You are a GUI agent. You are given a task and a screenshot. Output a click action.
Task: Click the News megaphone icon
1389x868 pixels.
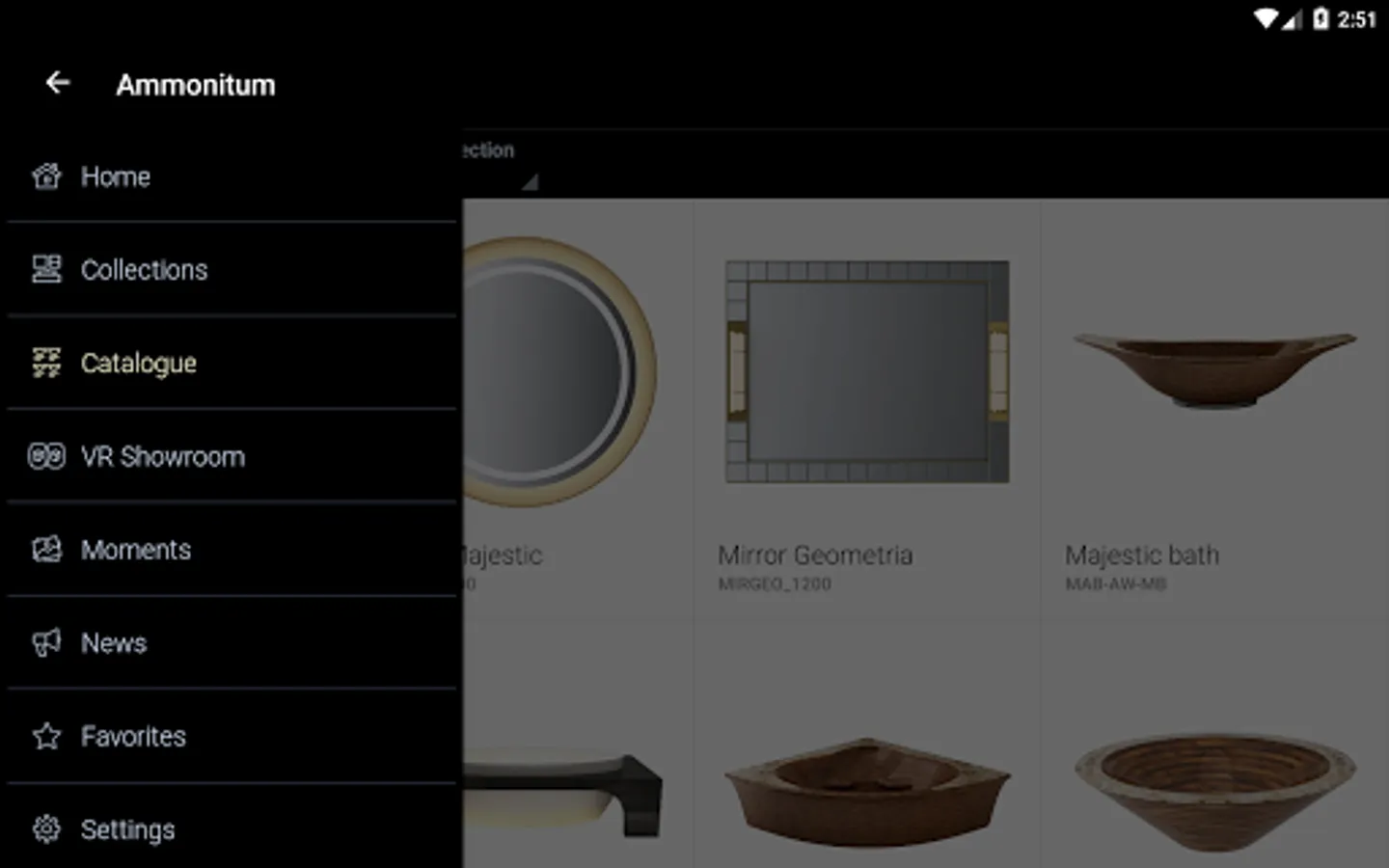coord(46,642)
